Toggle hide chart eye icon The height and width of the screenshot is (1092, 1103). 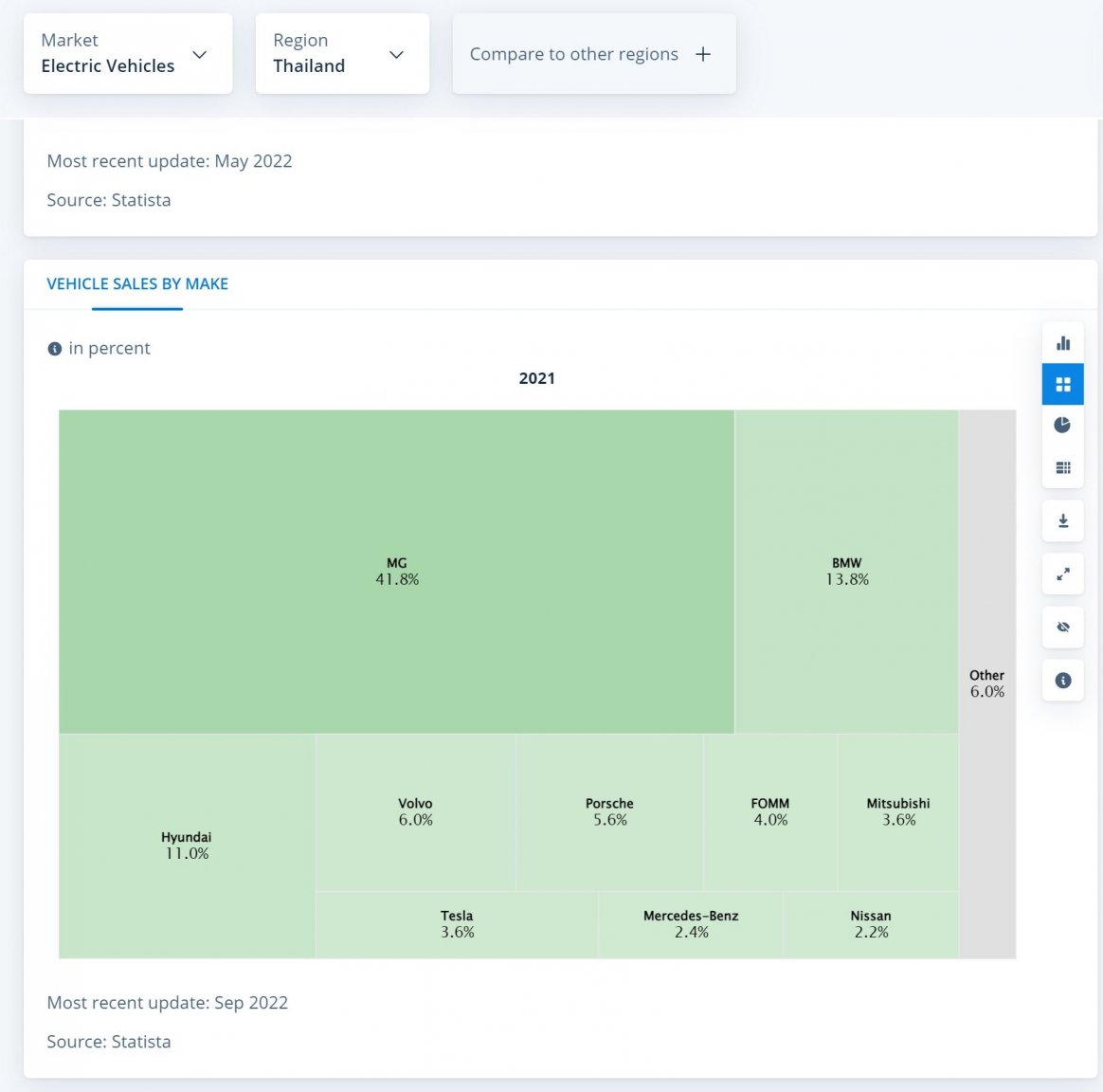(1062, 627)
